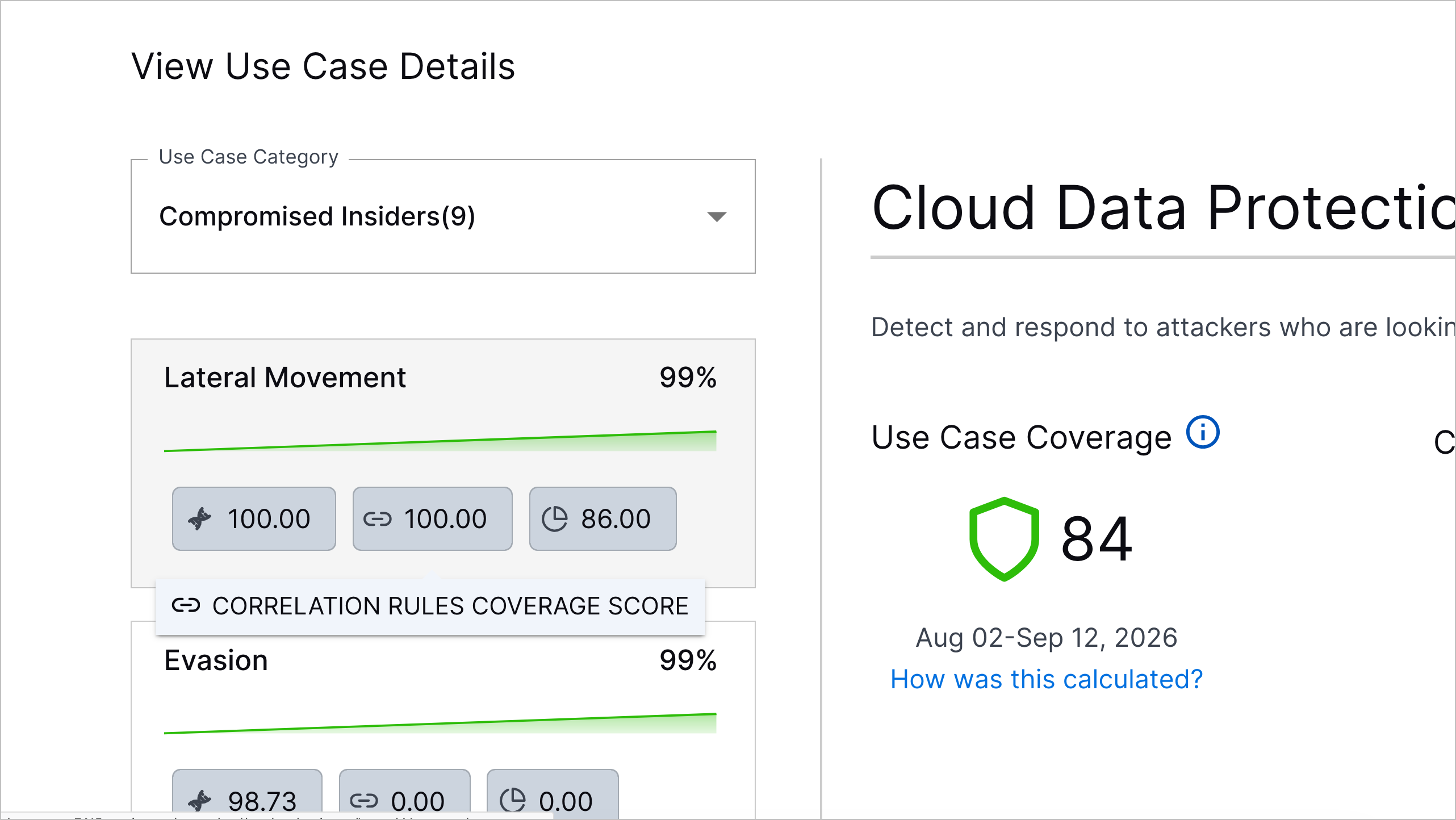Screen dimensions: 1456x820
Task: Click the Lateral Movement green trend chart
Action: (x=440, y=441)
